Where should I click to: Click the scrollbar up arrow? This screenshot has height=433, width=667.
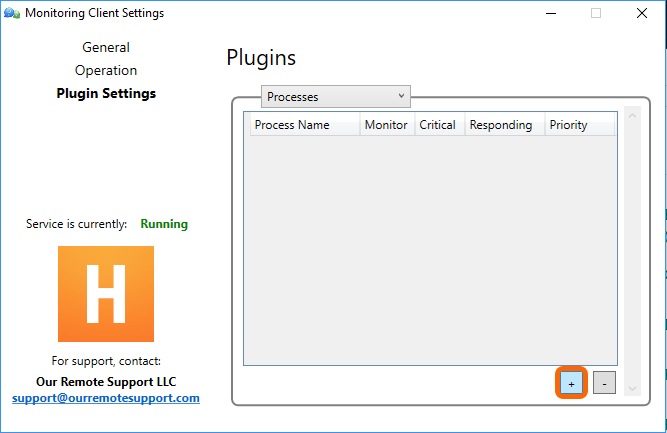coord(632,116)
